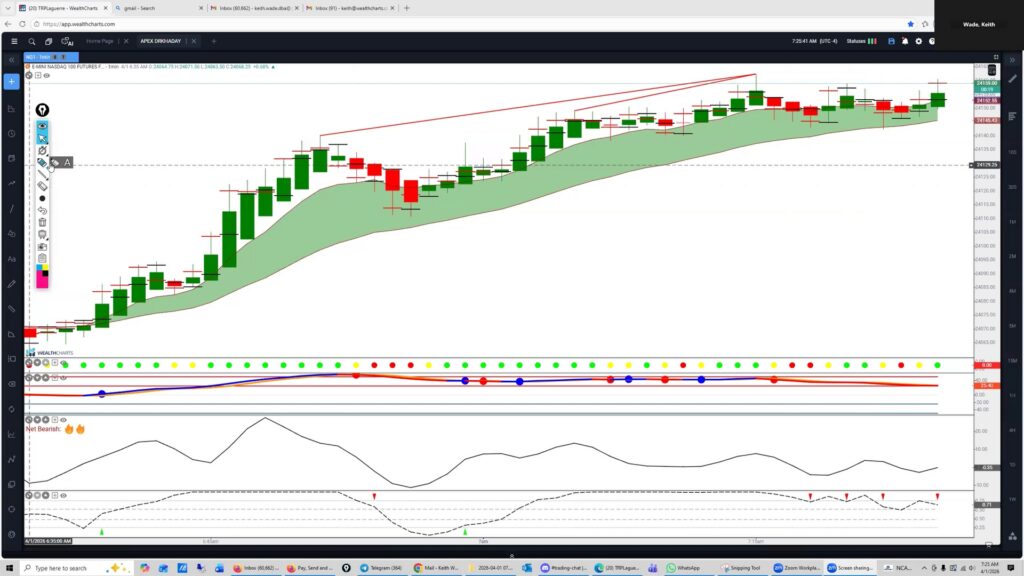Expand the right panel with double chevron

(1011, 59)
